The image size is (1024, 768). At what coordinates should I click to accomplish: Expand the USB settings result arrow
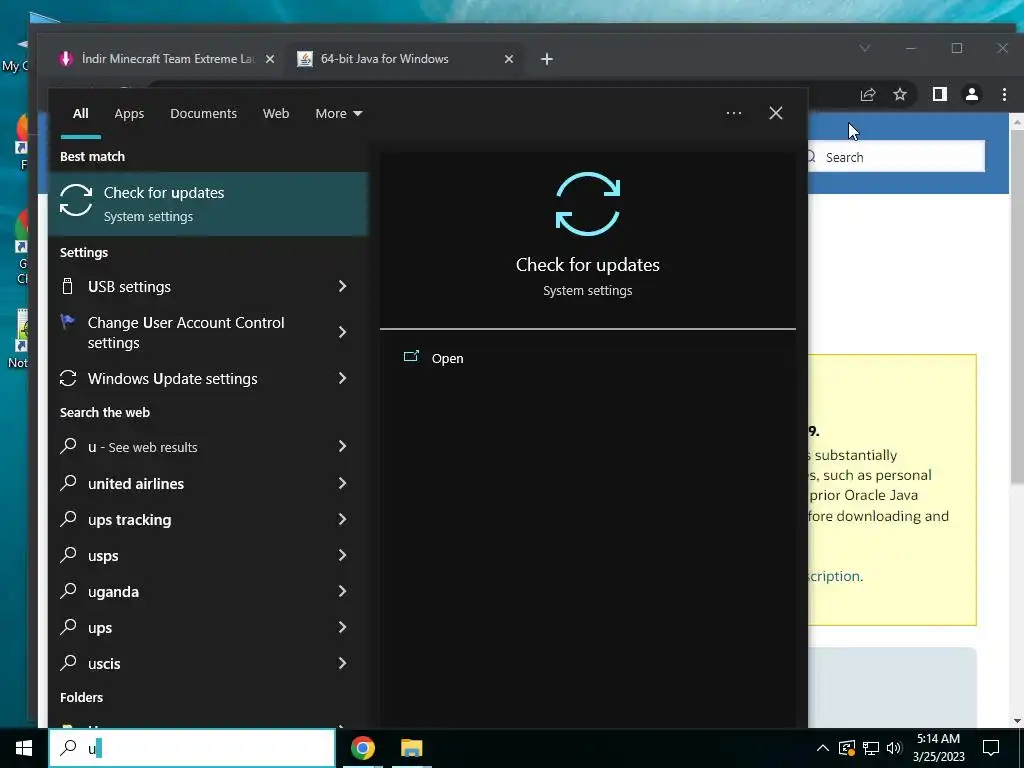[x=342, y=286]
